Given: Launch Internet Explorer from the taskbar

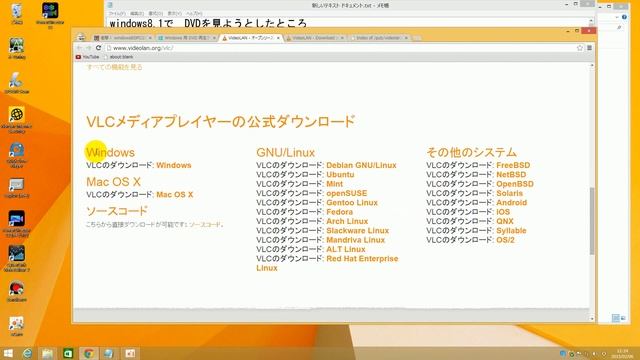Looking at the screenshot, I should pos(27,353).
